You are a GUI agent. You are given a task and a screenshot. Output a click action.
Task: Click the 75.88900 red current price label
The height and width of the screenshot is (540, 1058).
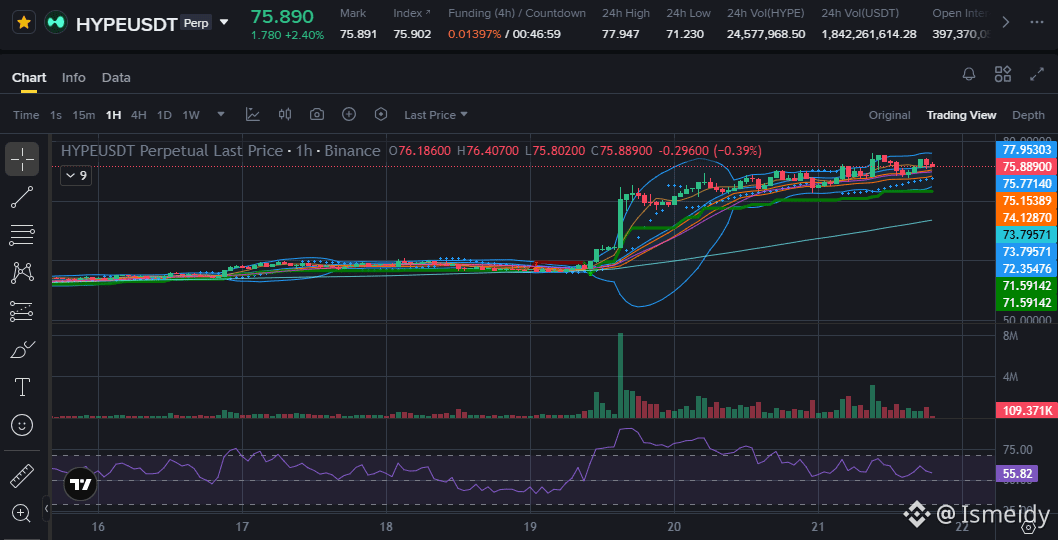(x=1027, y=167)
